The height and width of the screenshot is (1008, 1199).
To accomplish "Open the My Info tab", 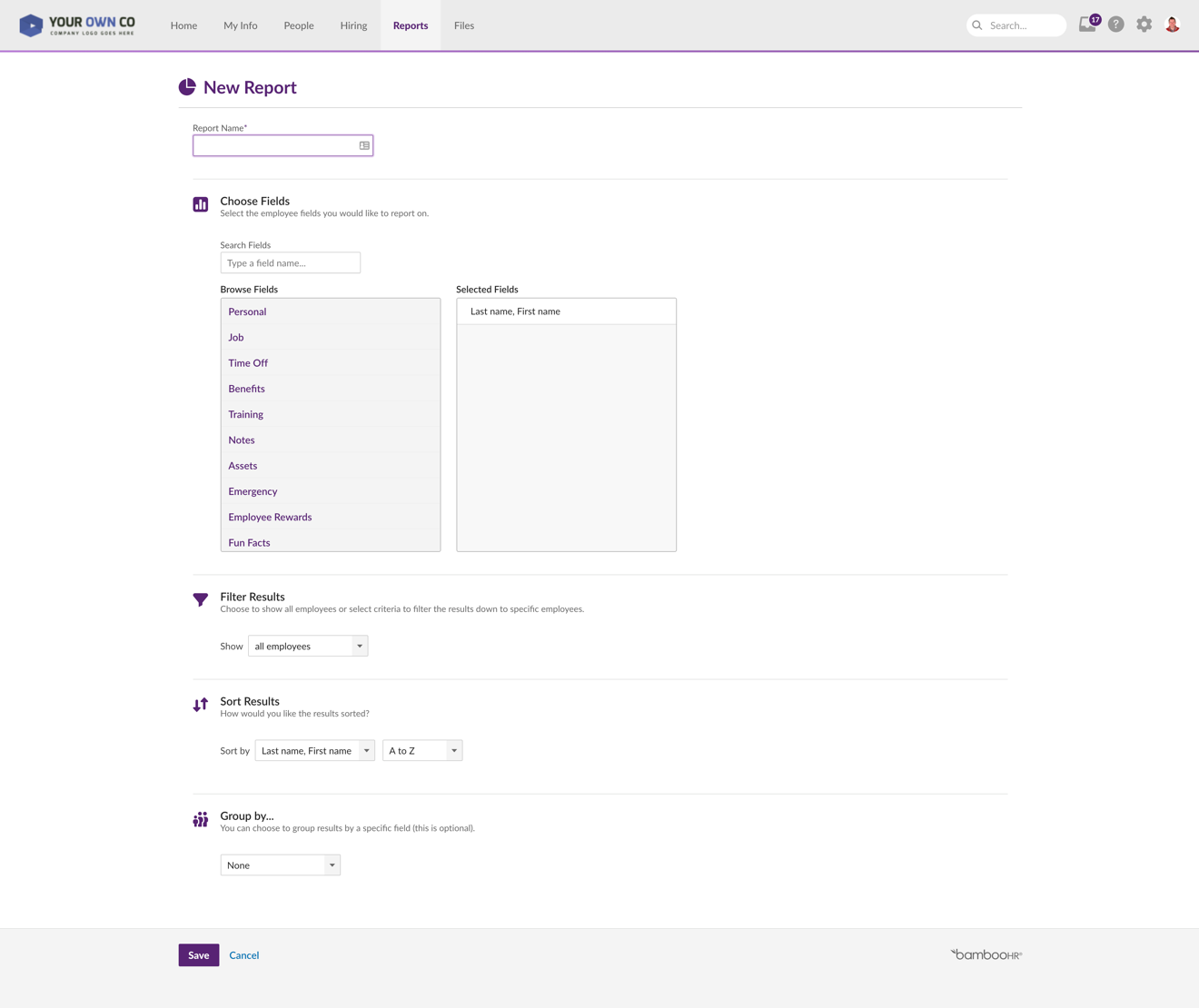I will [x=241, y=25].
